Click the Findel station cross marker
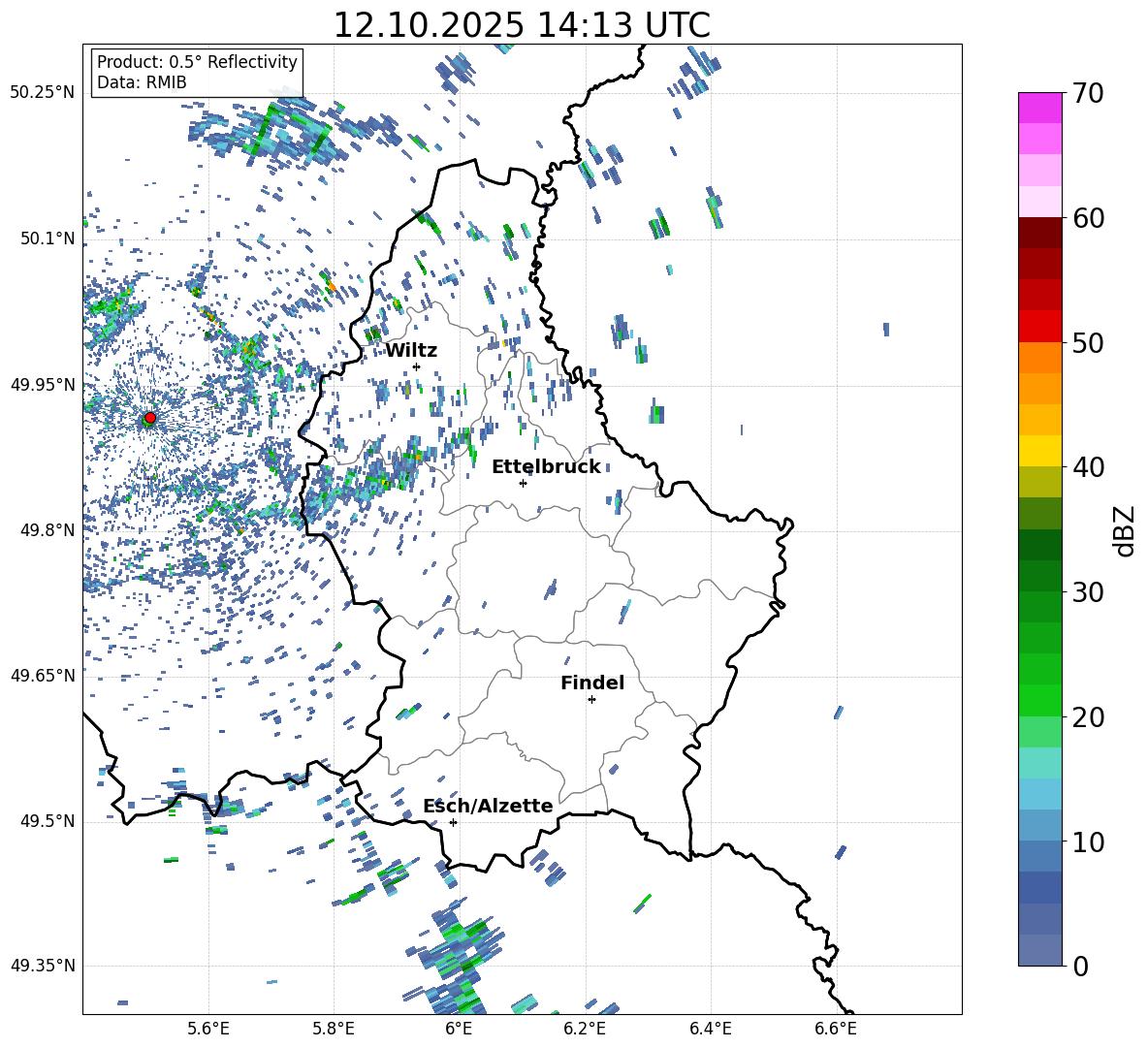The image size is (1148, 1048). pos(591,699)
